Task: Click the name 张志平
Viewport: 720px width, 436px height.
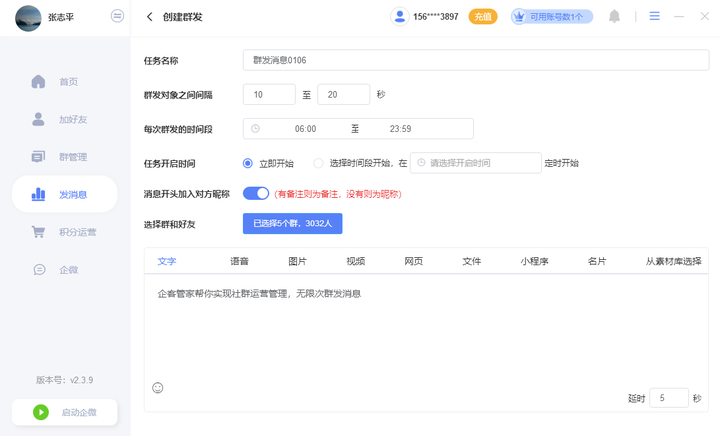Action: [x=61, y=17]
